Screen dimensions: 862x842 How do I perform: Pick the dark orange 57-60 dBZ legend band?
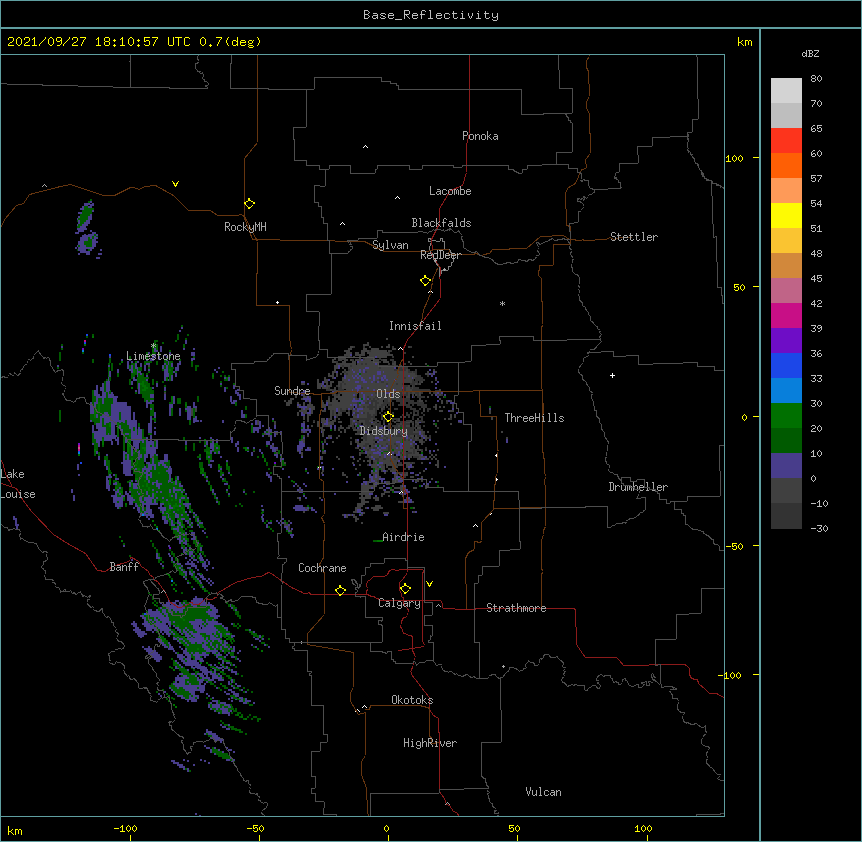[786, 165]
